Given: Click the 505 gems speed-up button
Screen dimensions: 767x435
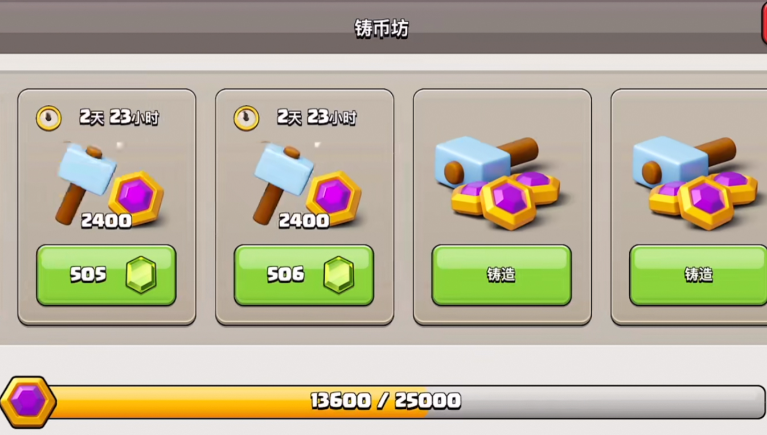Looking at the screenshot, I should pyautogui.click(x=106, y=275).
